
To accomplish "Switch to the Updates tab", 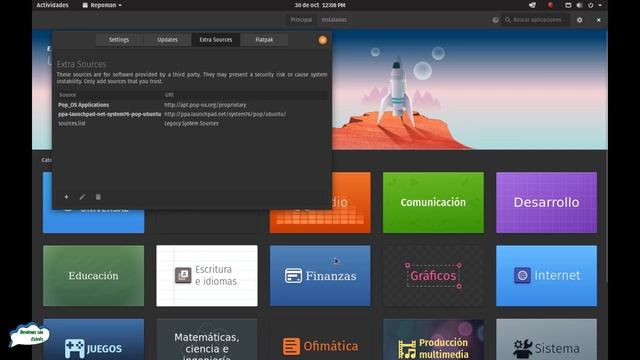I will [x=167, y=40].
